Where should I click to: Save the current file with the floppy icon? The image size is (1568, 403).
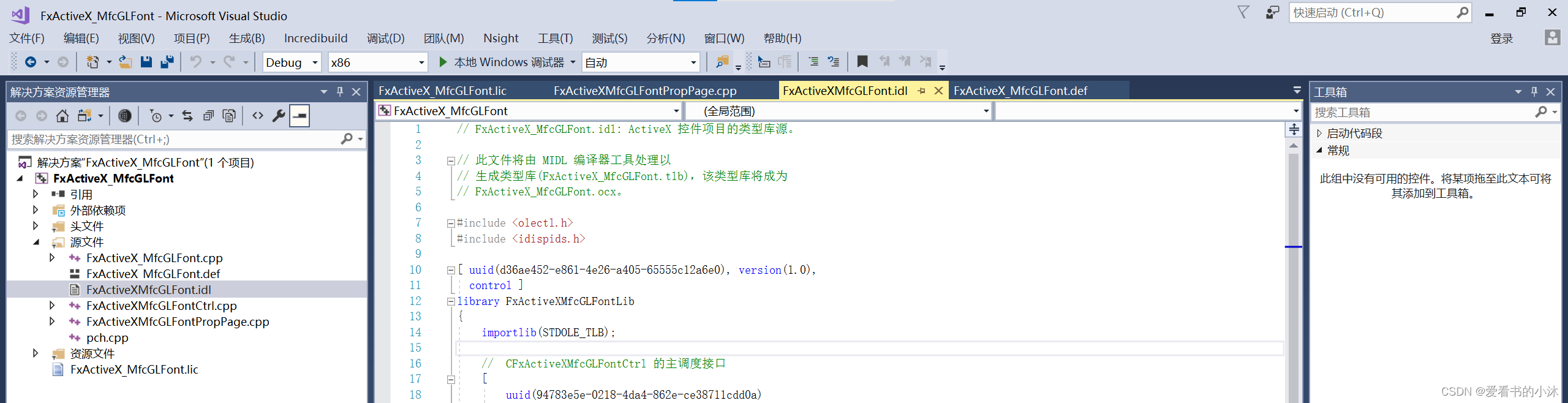pyautogui.click(x=146, y=62)
